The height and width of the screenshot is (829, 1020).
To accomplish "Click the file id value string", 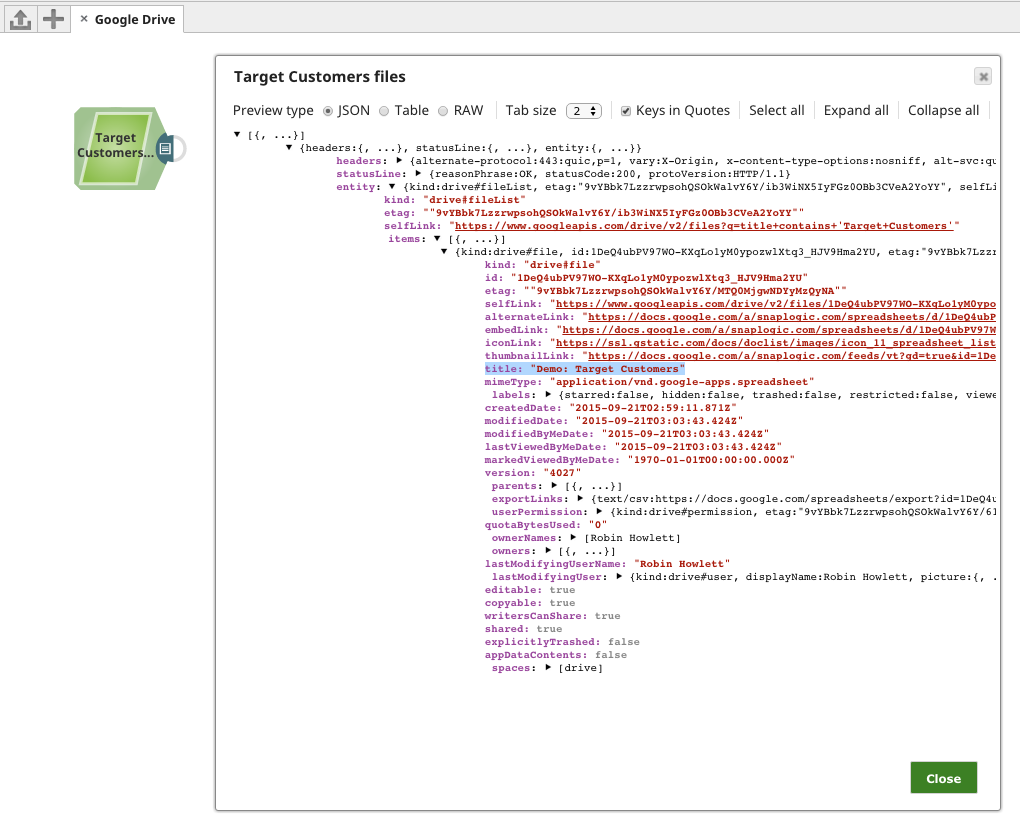I will coord(659,278).
